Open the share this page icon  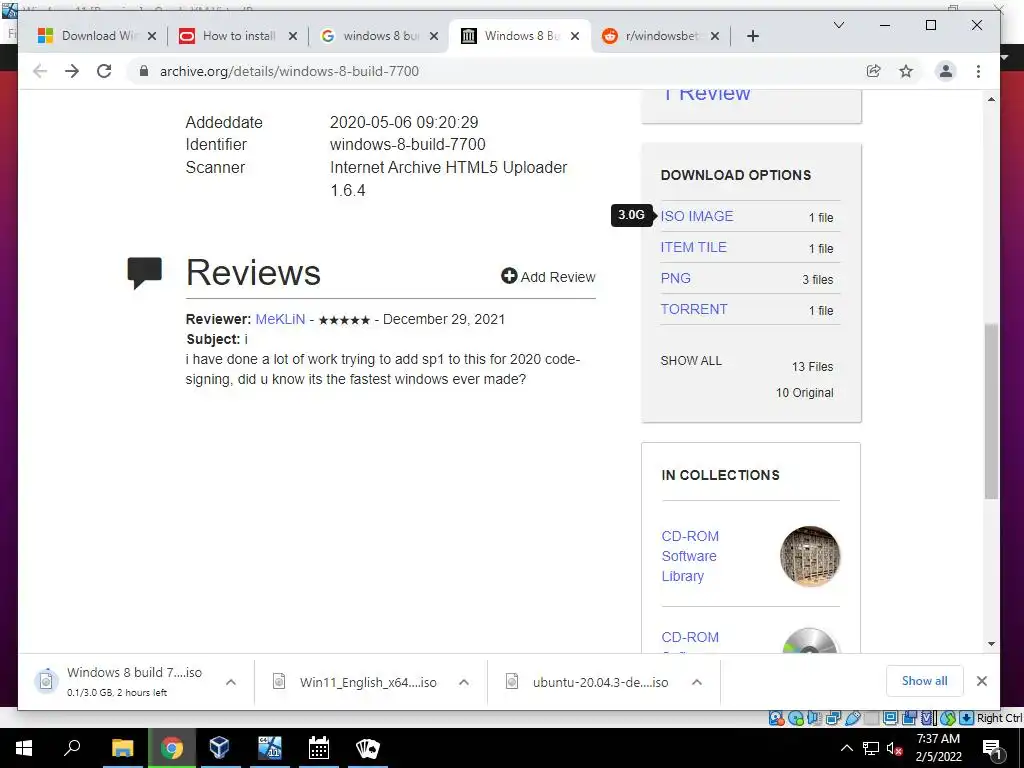click(874, 71)
